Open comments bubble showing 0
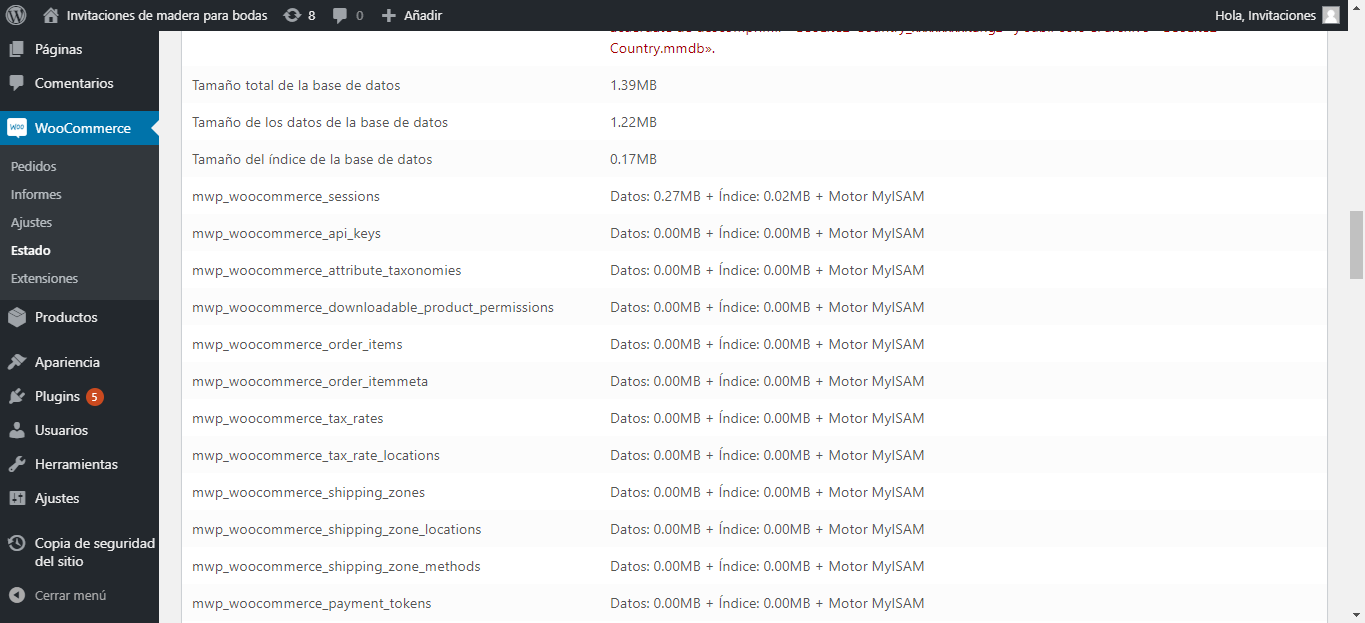Viewport: 1365px width, 623px height. click(347, 15)
